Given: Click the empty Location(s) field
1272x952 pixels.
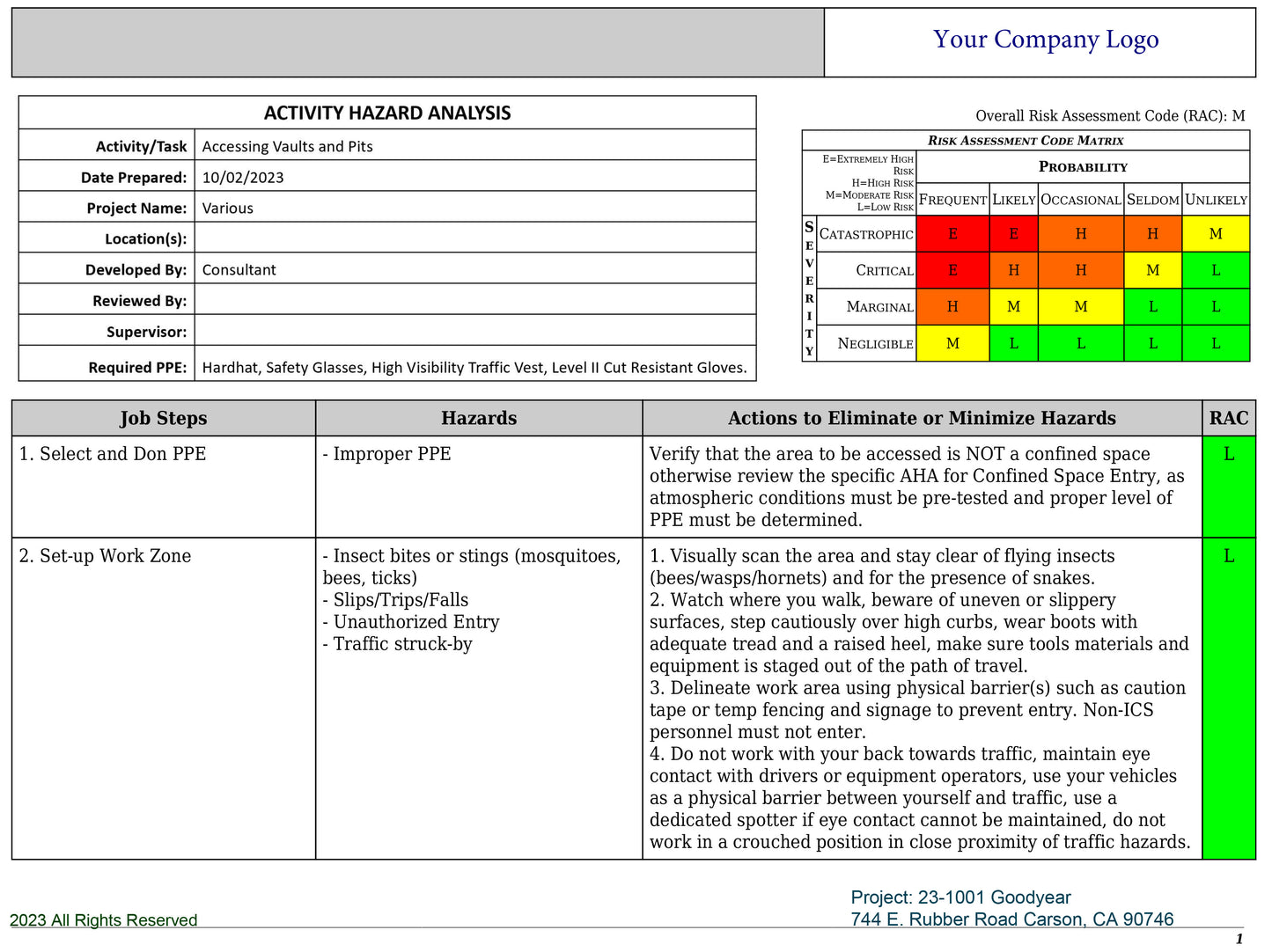Looking at the screenshot, I should 474,238.
